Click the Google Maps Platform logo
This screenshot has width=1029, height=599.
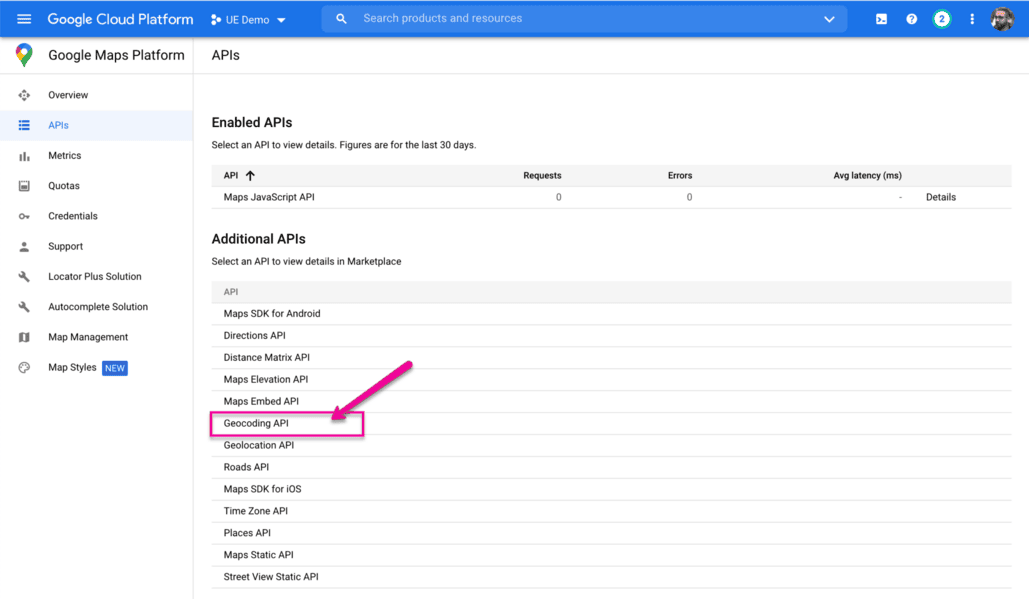(24, 56)
